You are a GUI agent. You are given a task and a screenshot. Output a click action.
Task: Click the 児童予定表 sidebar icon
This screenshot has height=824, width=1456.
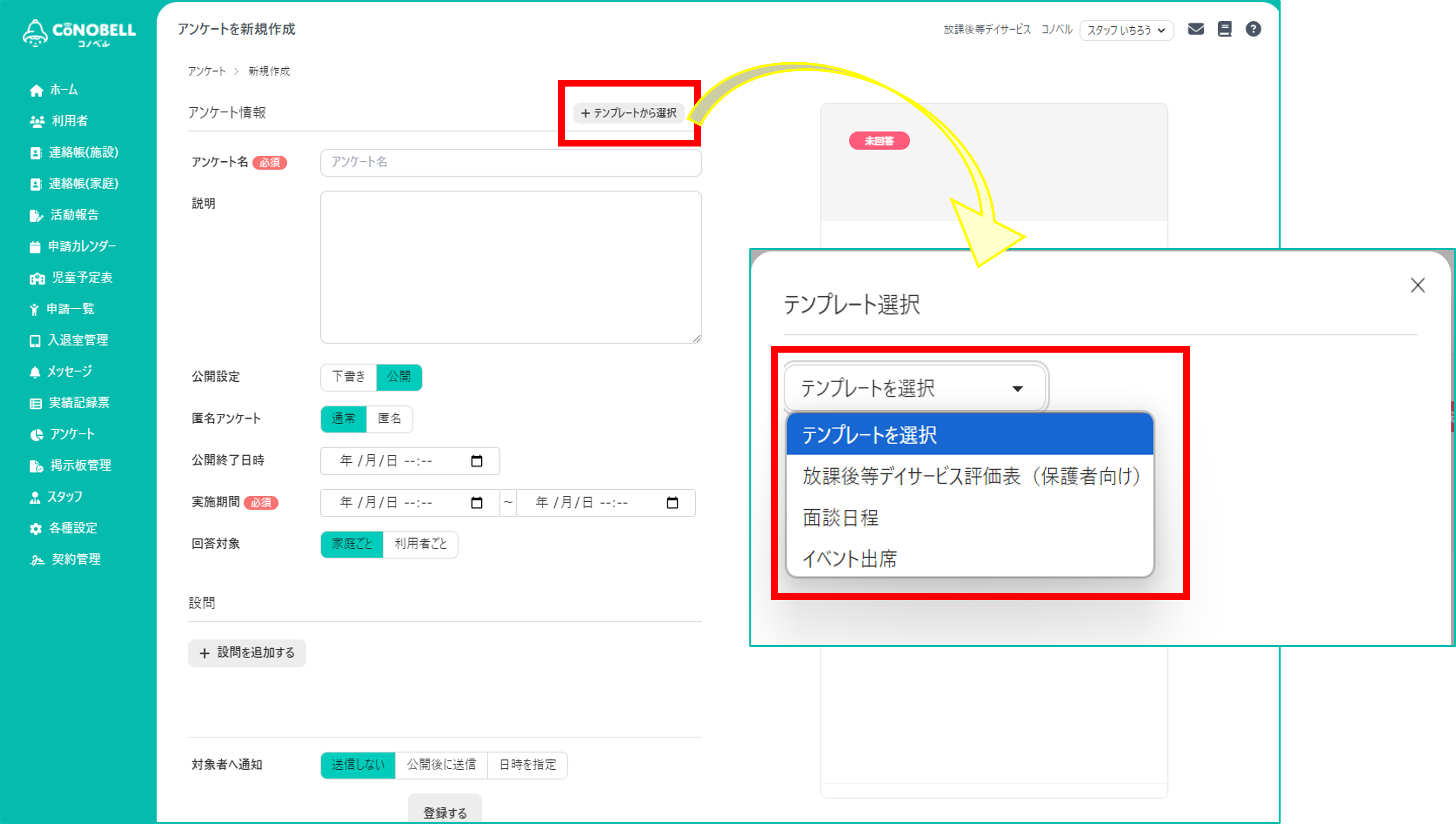point(37,279)
